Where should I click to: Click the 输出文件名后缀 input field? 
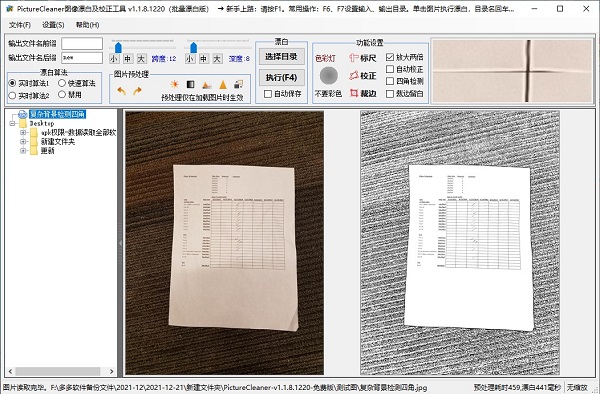coord(82,58)
